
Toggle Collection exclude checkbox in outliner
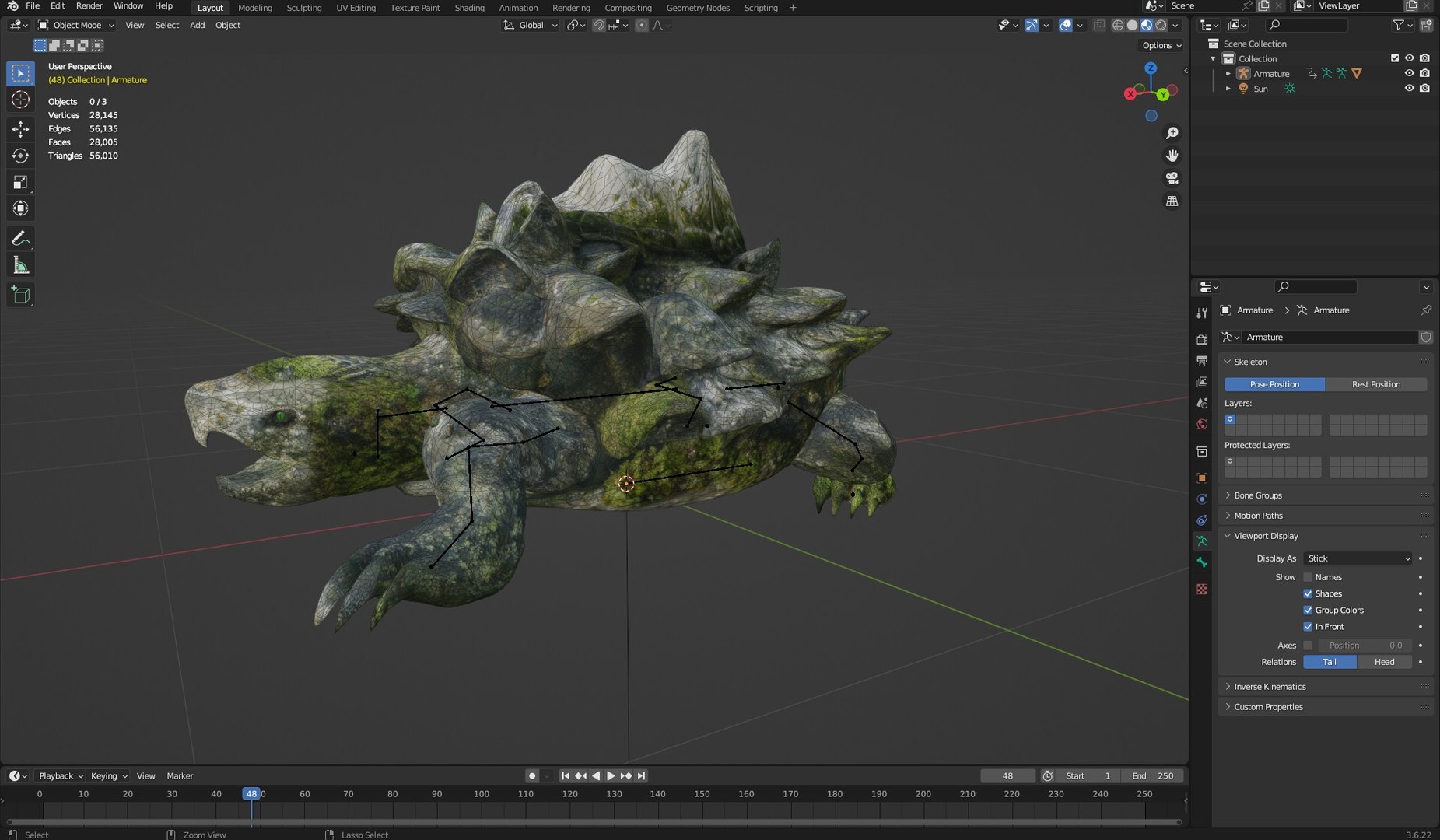[x=1395, y=58]
